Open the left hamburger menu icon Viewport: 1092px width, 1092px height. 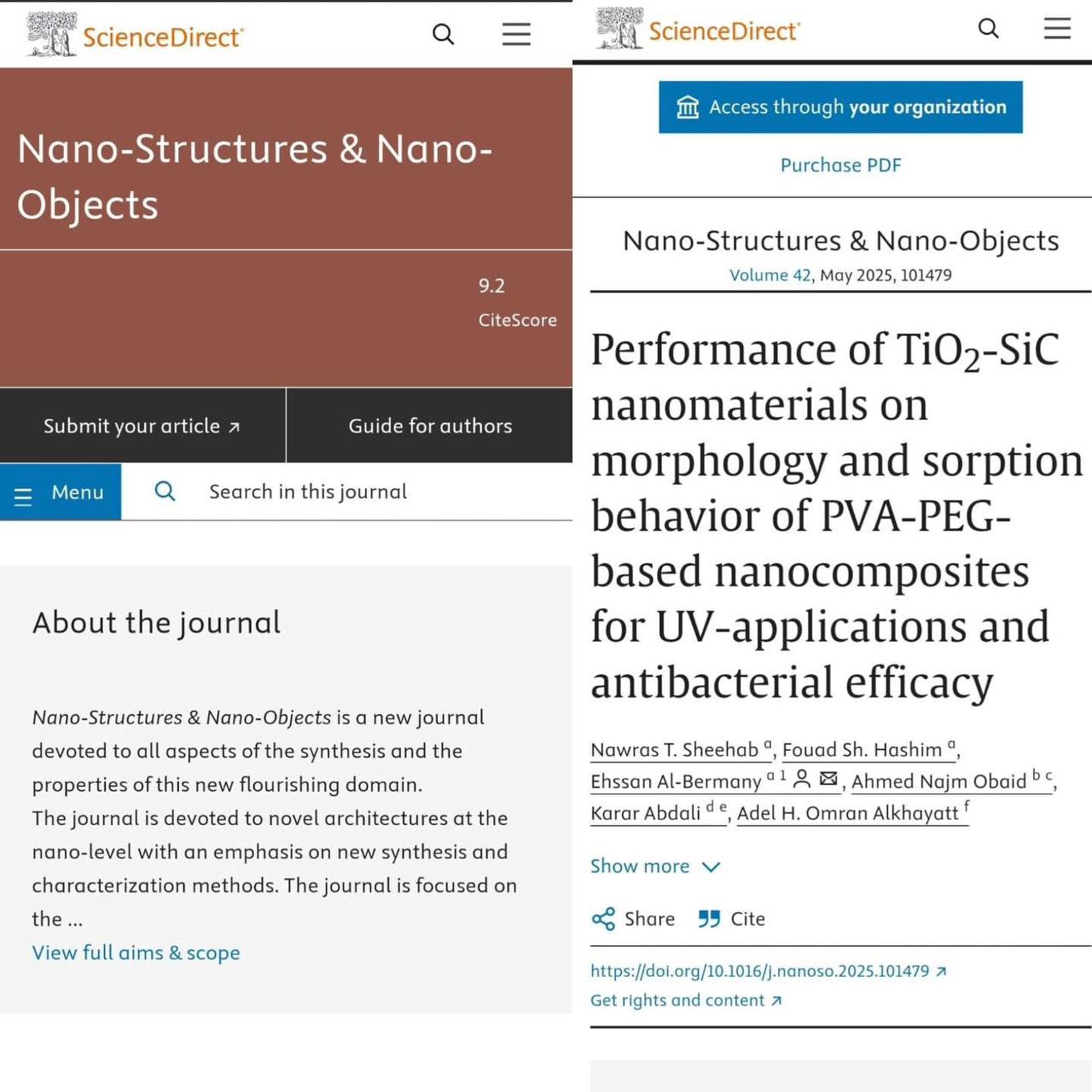click(x=516, y=34)
